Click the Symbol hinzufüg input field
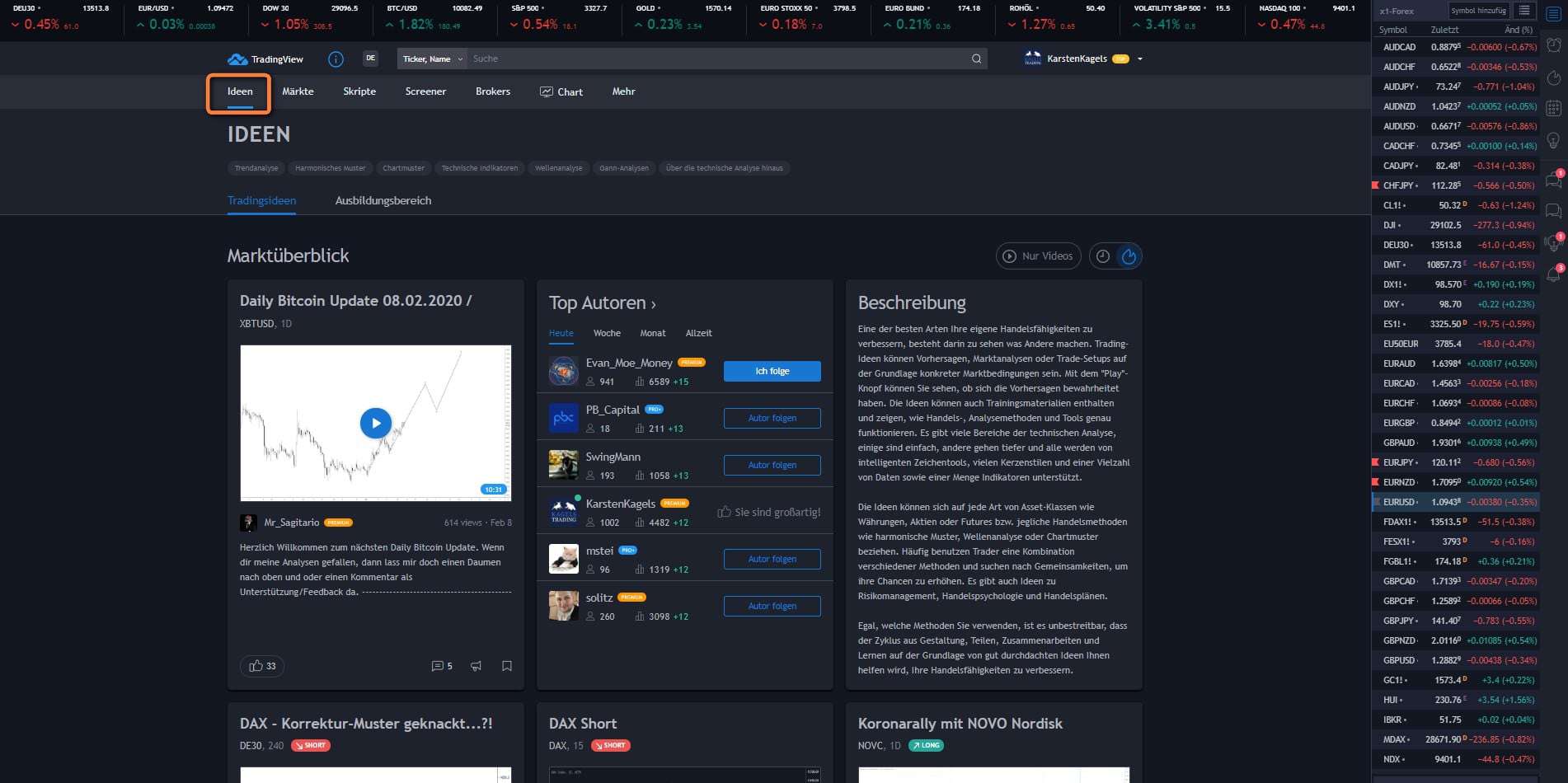1568x783 pixels. 1480,11
